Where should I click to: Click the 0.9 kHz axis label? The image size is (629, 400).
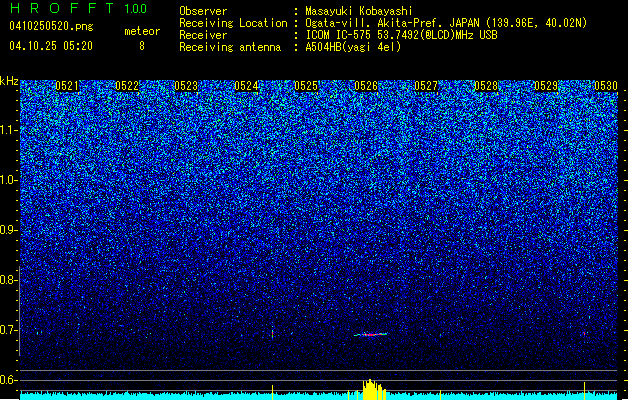pos(9,230)
